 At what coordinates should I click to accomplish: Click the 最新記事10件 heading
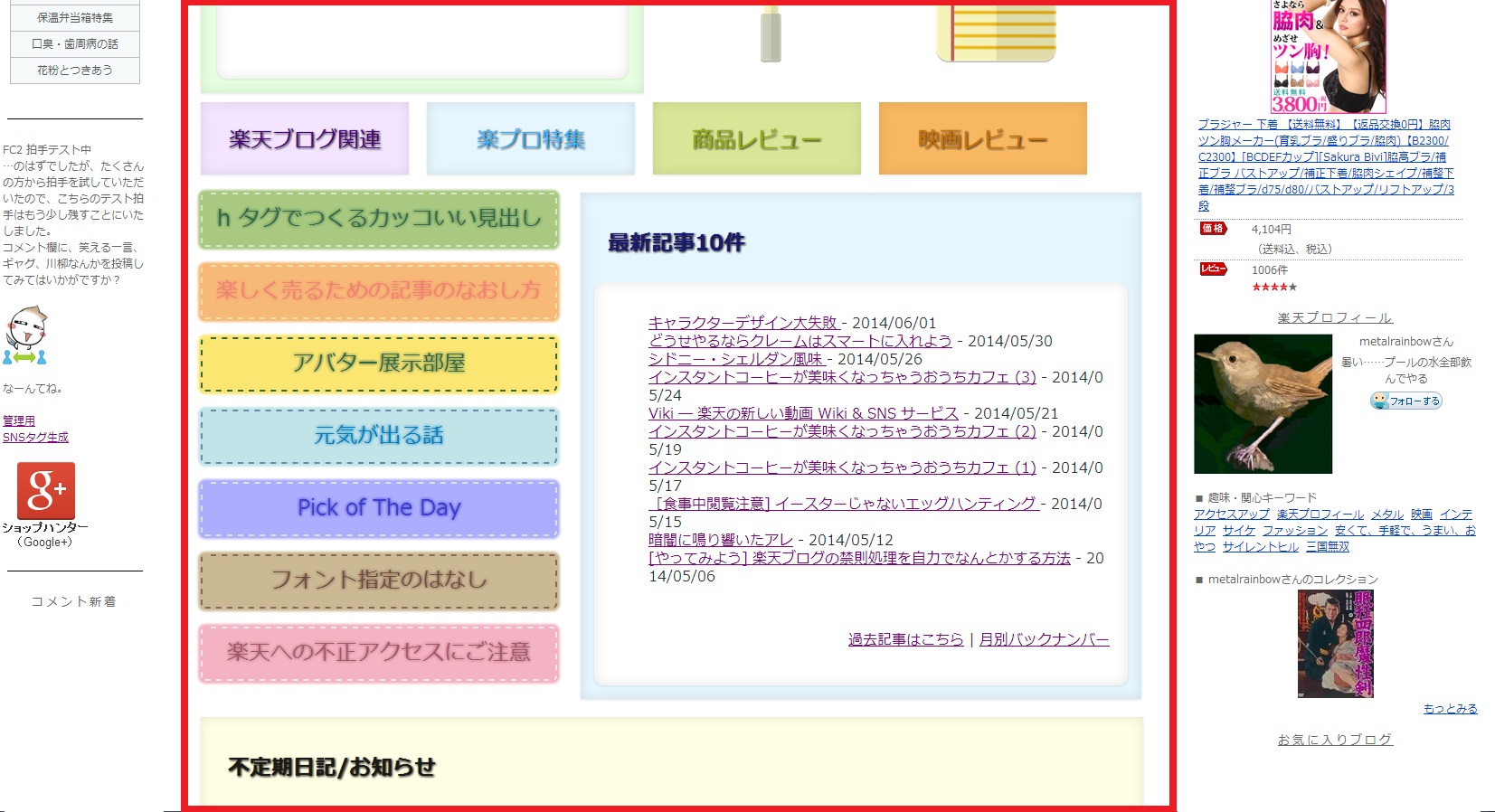pos(677,242)
